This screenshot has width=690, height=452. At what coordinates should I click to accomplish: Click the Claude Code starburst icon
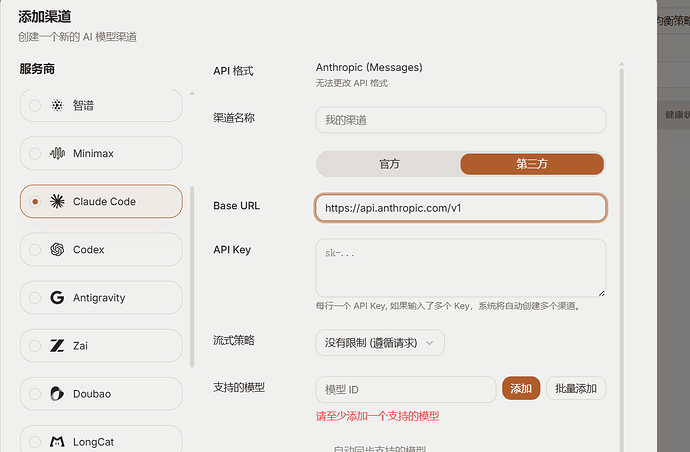tap(57, 201)
